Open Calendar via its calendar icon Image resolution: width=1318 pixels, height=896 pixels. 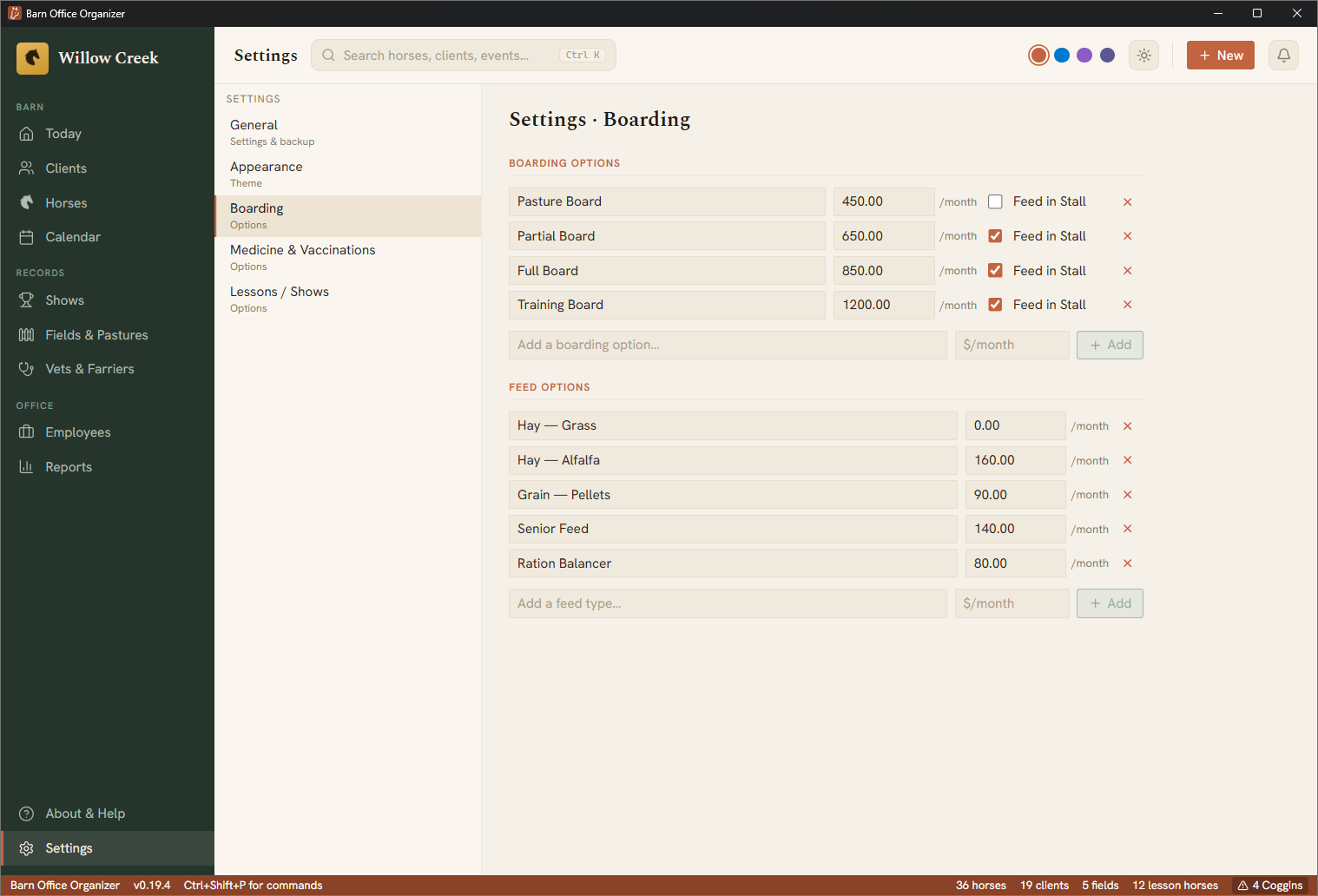tap(27, 237)
